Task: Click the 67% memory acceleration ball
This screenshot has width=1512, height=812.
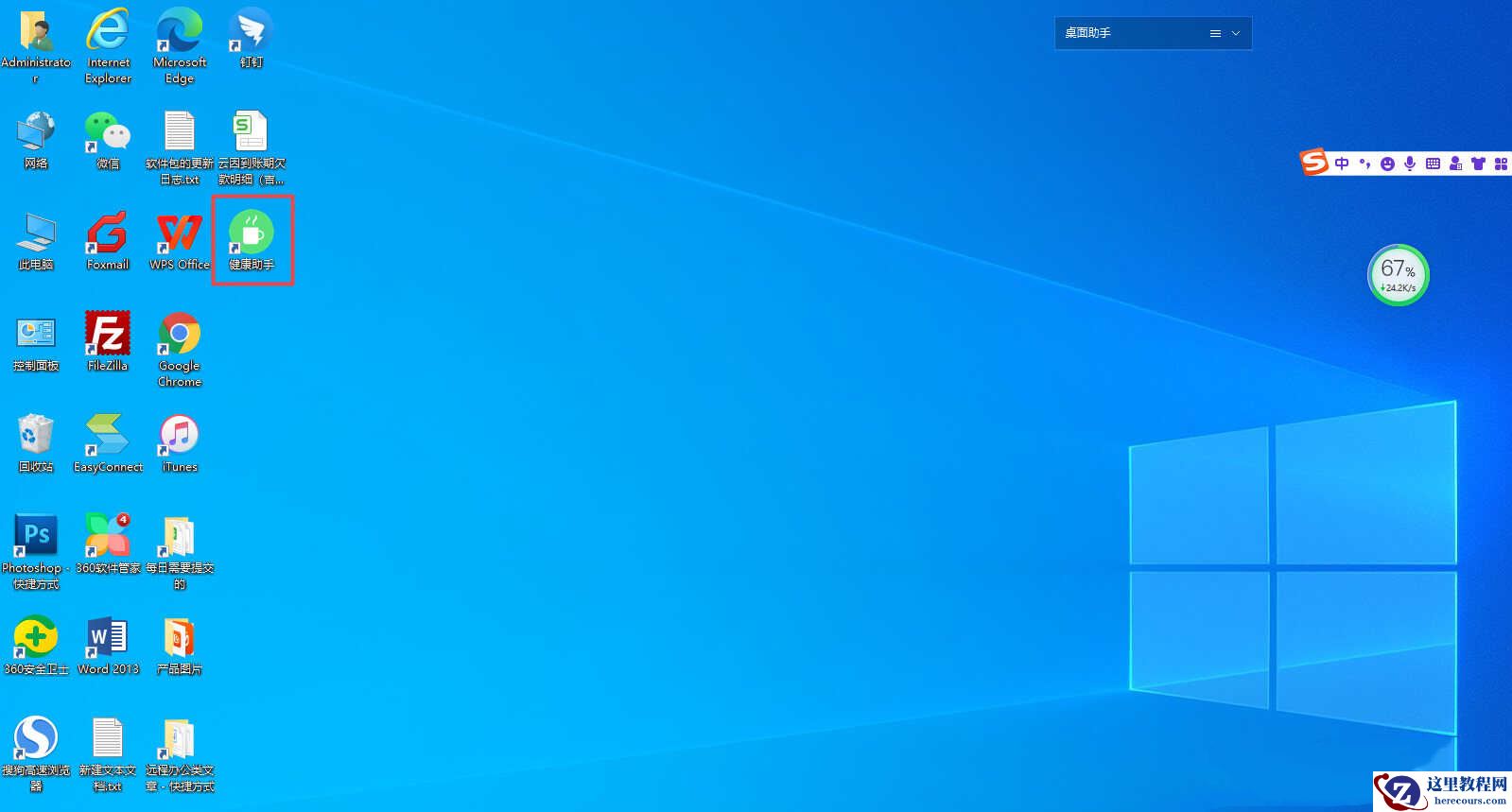Action: pos(1399,275)
